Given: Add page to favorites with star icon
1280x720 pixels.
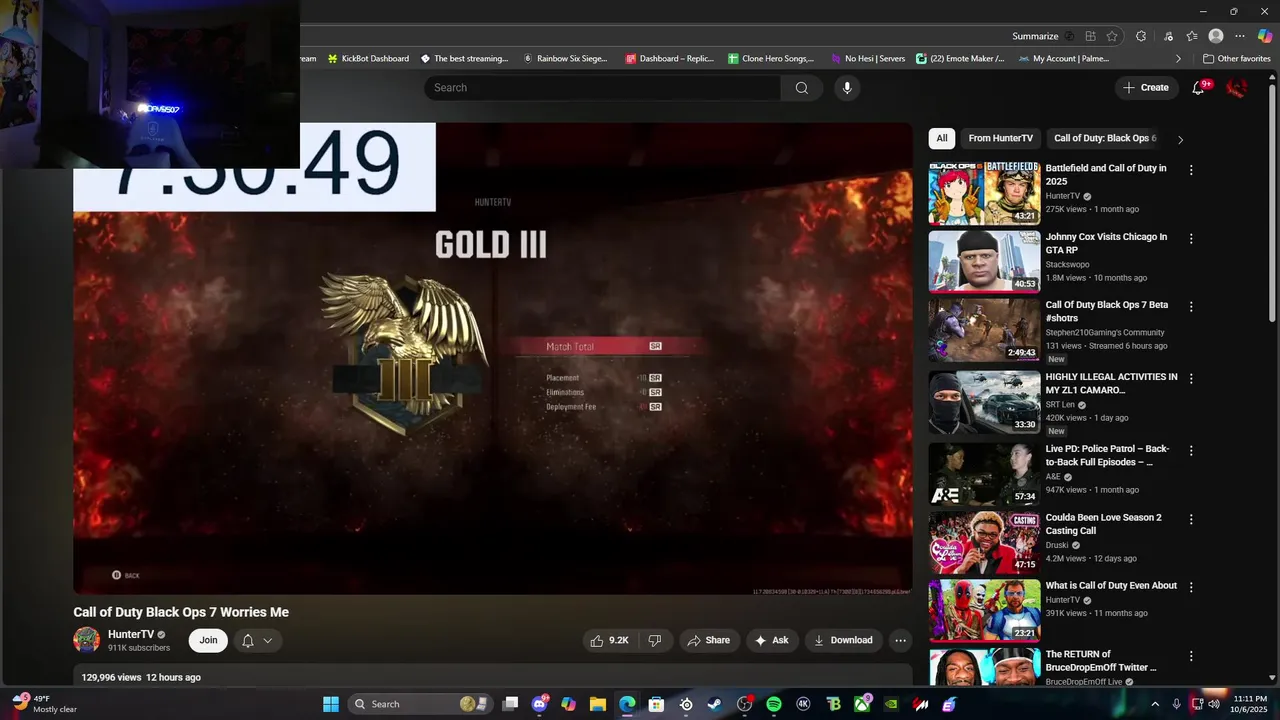Looking at the screenshot, I should click(1112, 36).
